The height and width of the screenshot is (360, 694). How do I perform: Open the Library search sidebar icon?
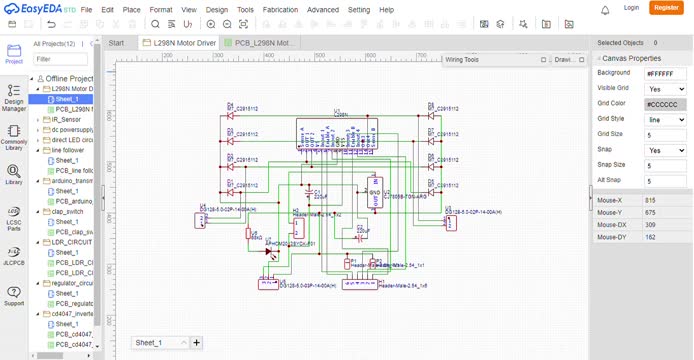14,174
